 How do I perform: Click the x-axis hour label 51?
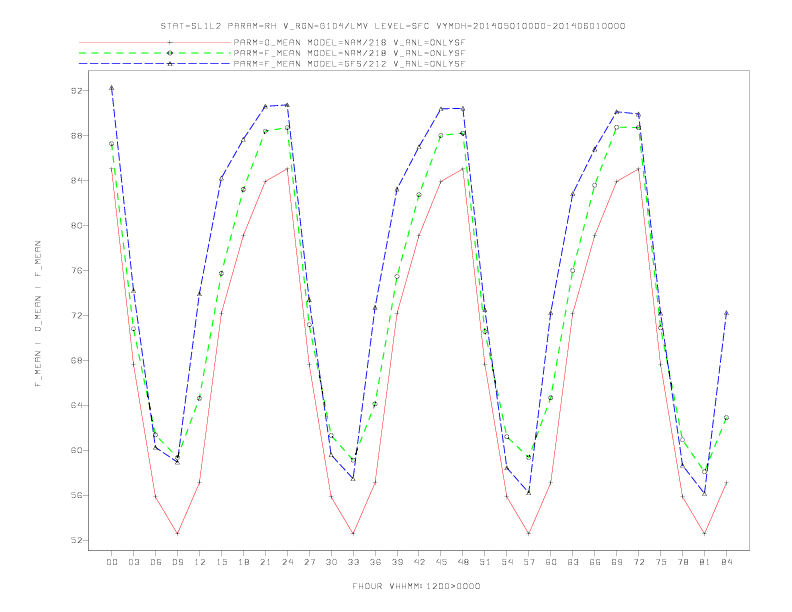485,562
